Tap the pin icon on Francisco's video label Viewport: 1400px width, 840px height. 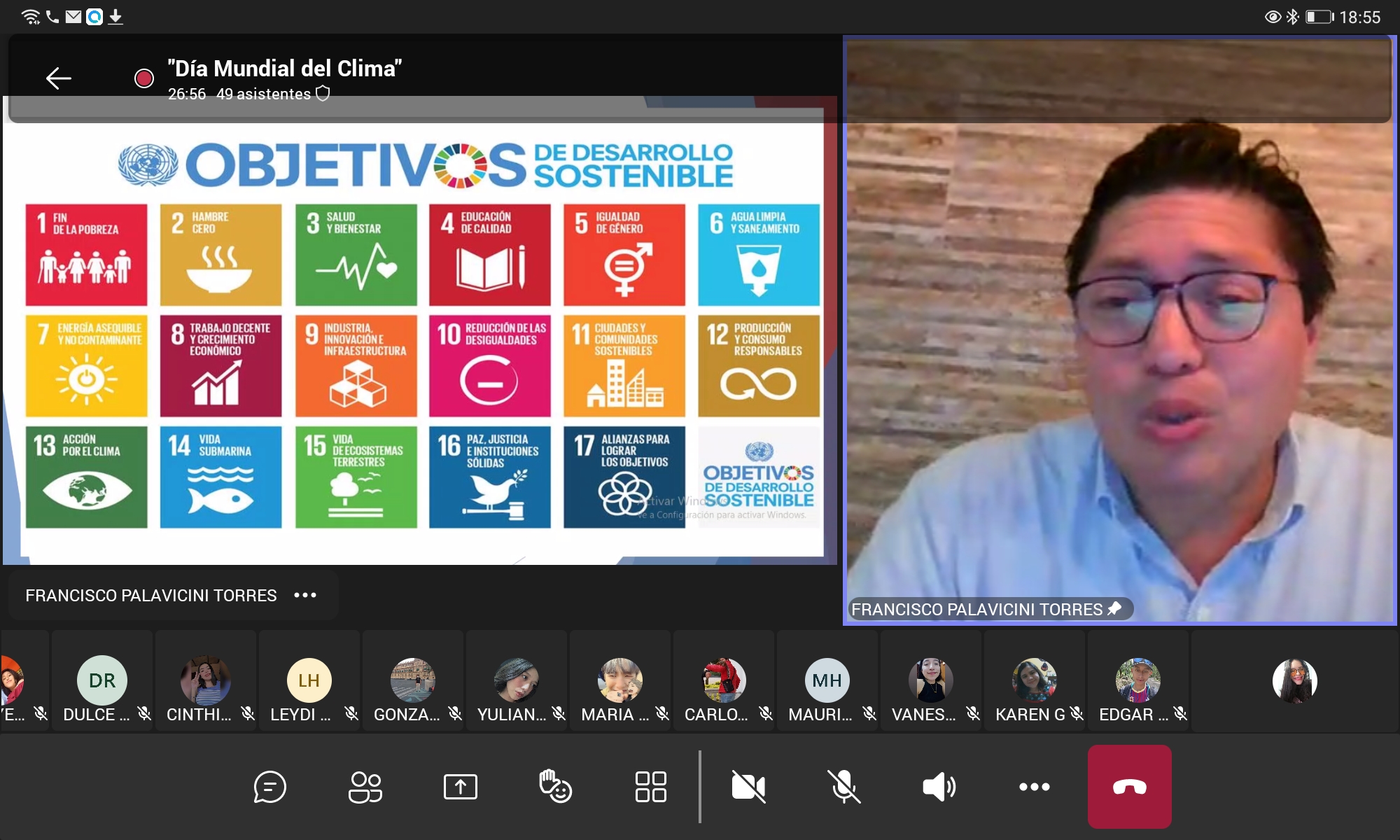click(1114, 609)
